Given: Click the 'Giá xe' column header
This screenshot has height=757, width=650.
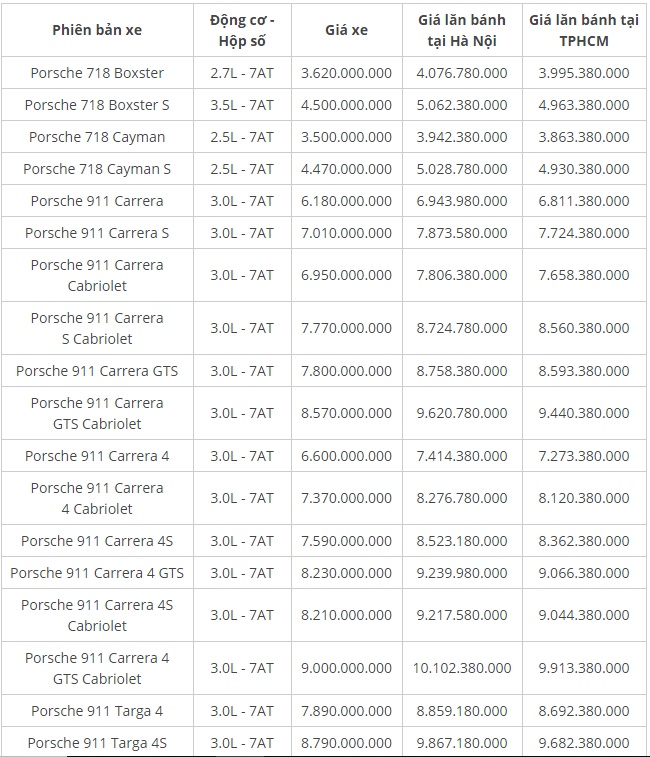Looking at the screenshot, I should point(346,30).
